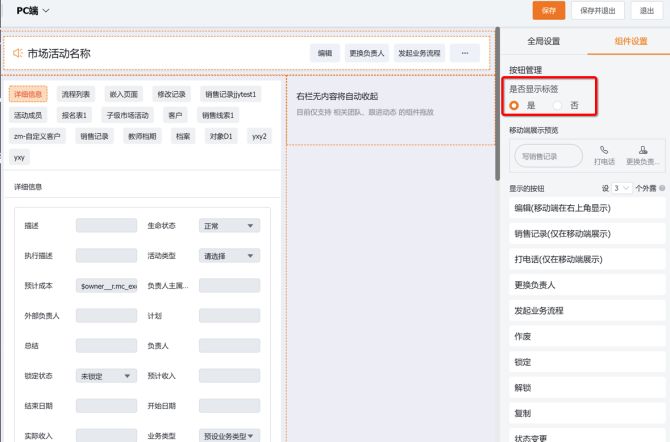
Task: Select the 否 radio option
Action: [x=557, y=105]
